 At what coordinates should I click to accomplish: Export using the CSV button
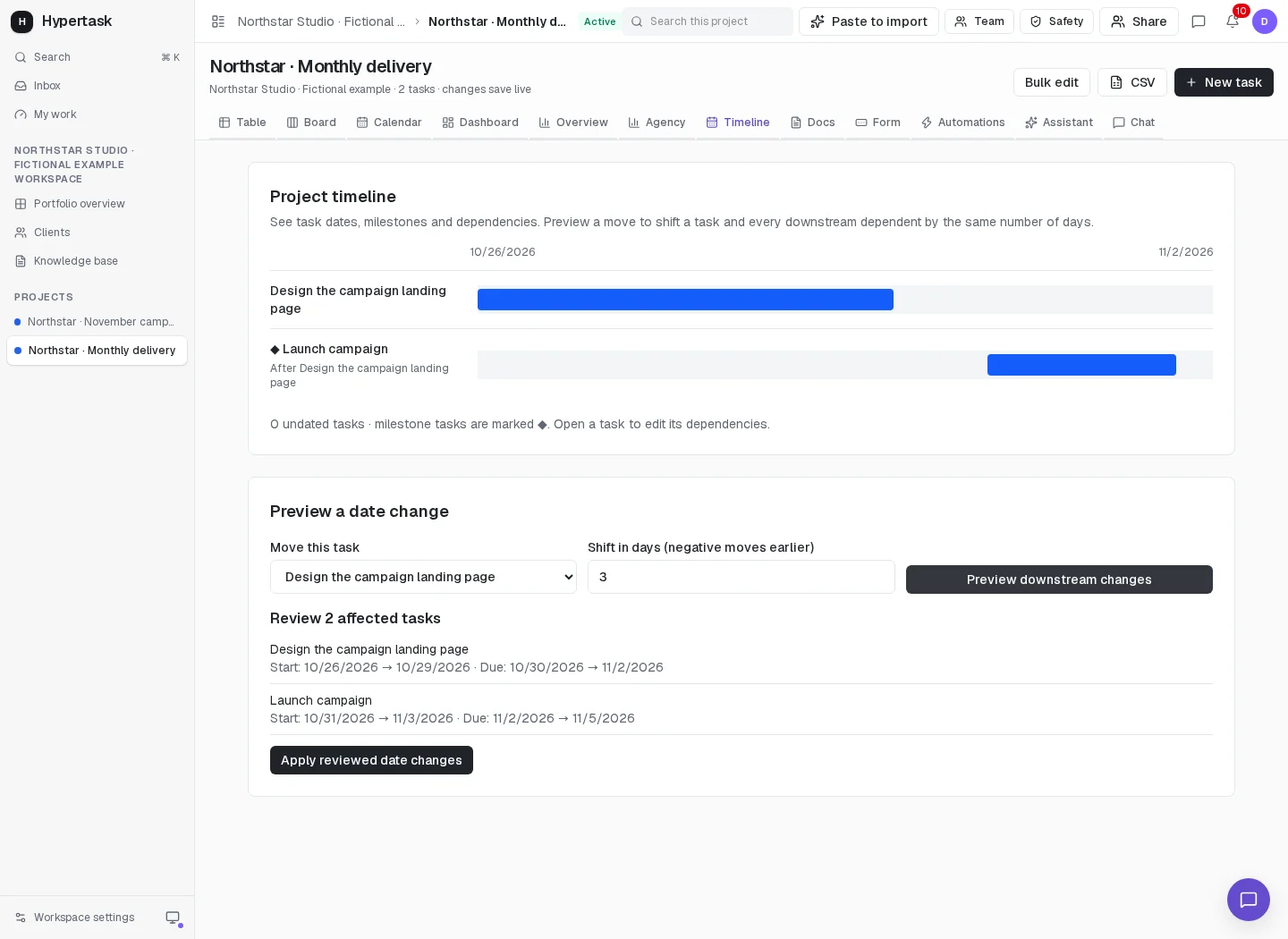pos(1132,82)
